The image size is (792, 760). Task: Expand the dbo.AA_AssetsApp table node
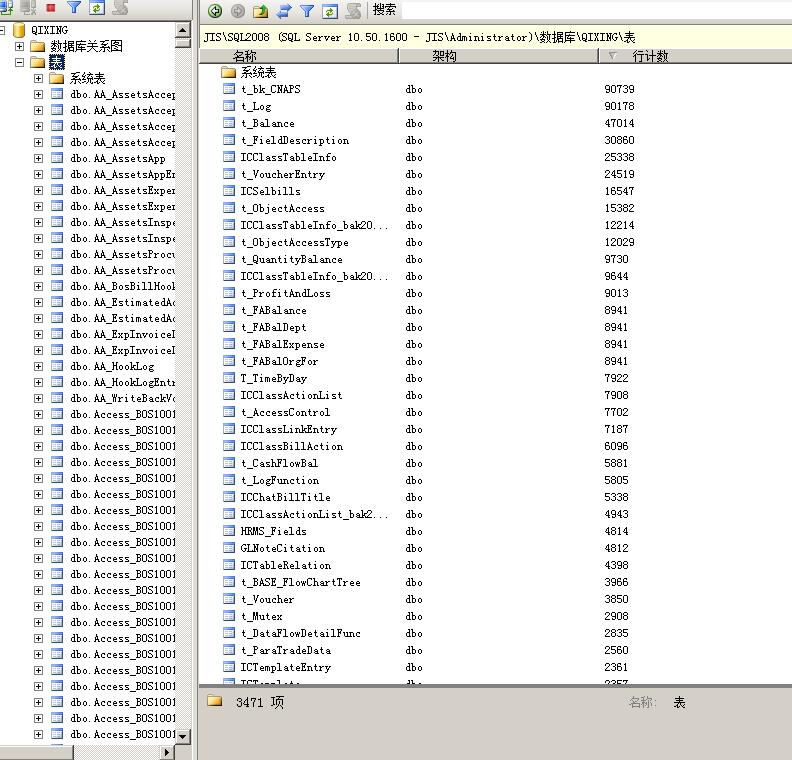tap(38, 159)
